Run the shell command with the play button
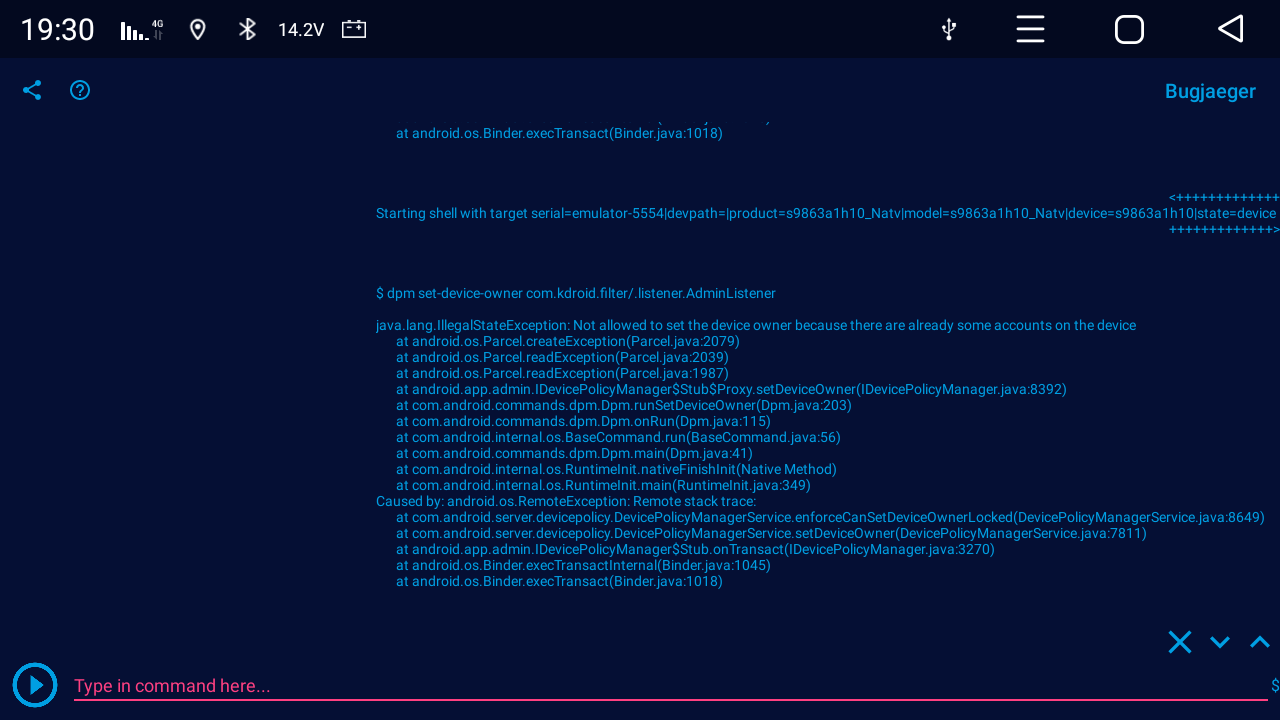 (x=35, y=685)
